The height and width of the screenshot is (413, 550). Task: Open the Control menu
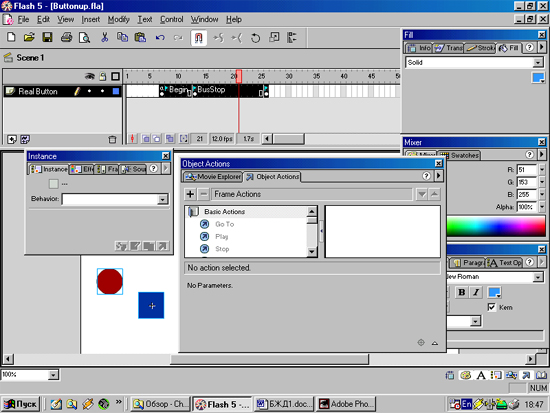click(172, 19)
